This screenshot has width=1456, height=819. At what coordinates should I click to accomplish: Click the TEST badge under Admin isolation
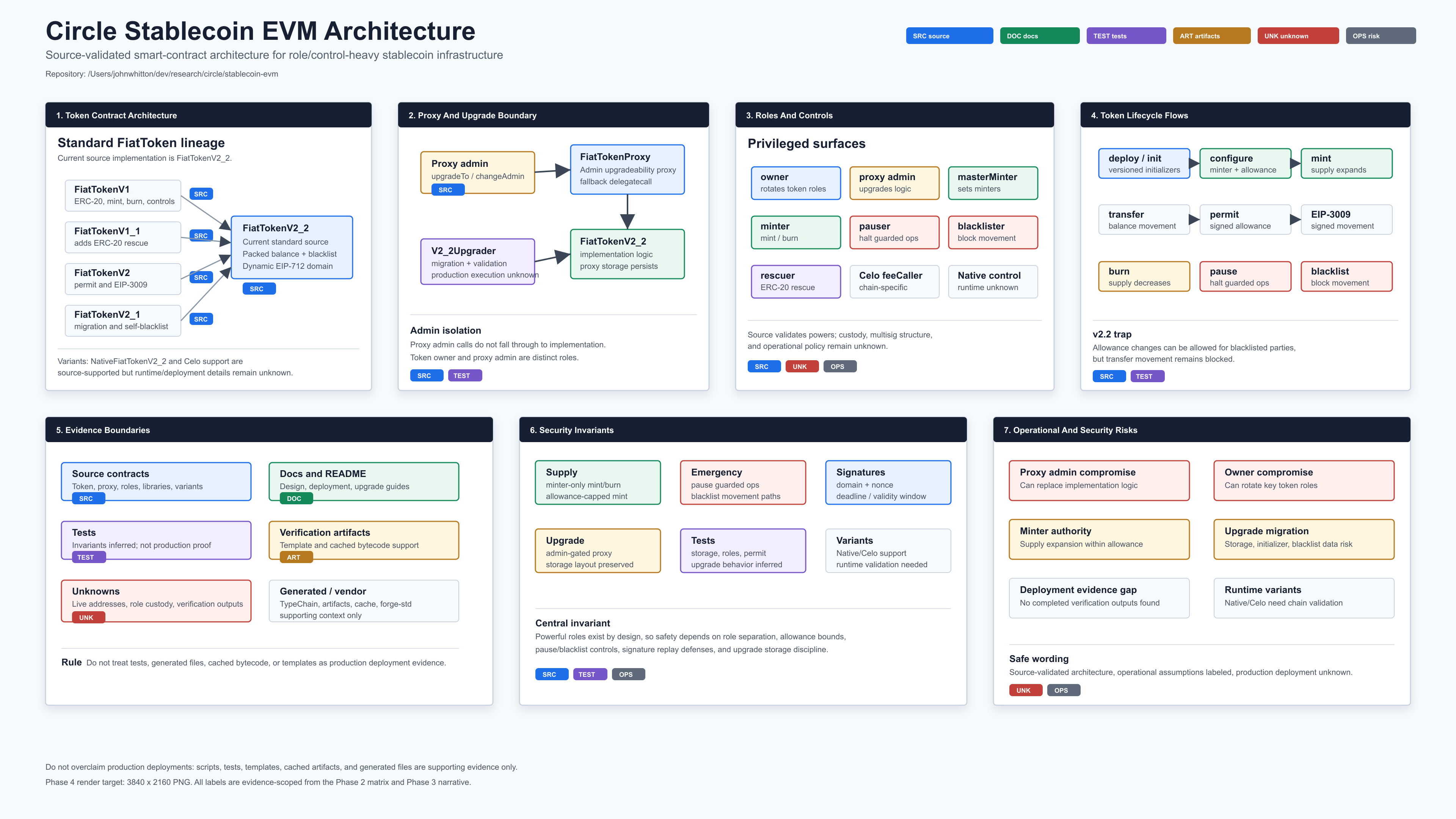pos(464,375)
